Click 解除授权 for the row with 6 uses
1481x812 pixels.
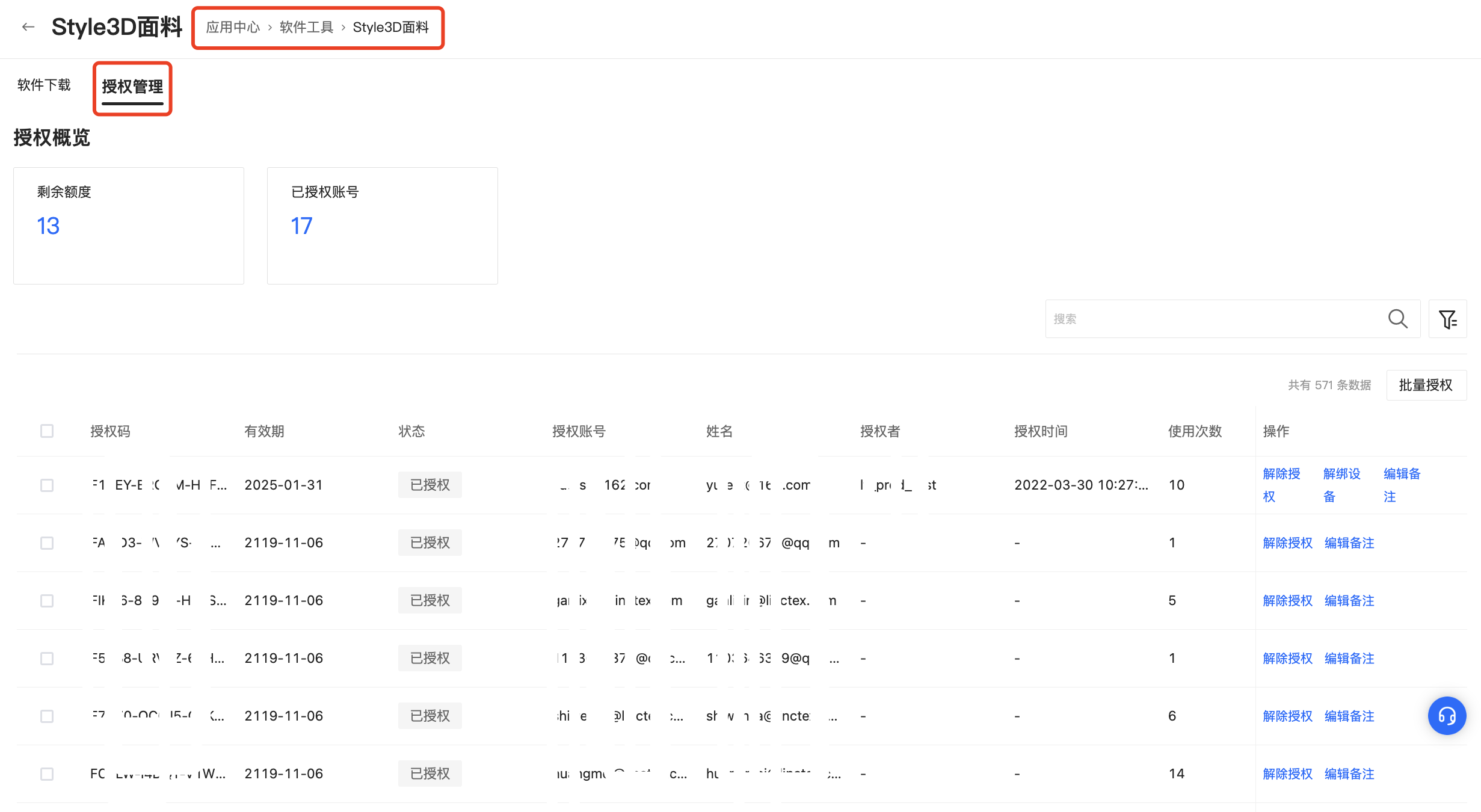point(1287,716)
